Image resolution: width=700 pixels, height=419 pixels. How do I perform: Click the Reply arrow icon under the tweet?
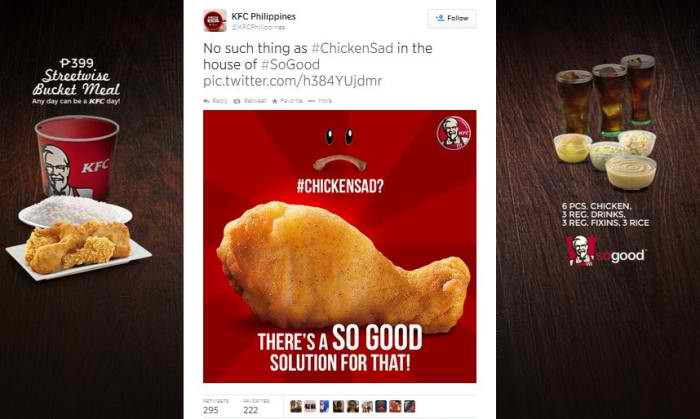coord(206,101)
